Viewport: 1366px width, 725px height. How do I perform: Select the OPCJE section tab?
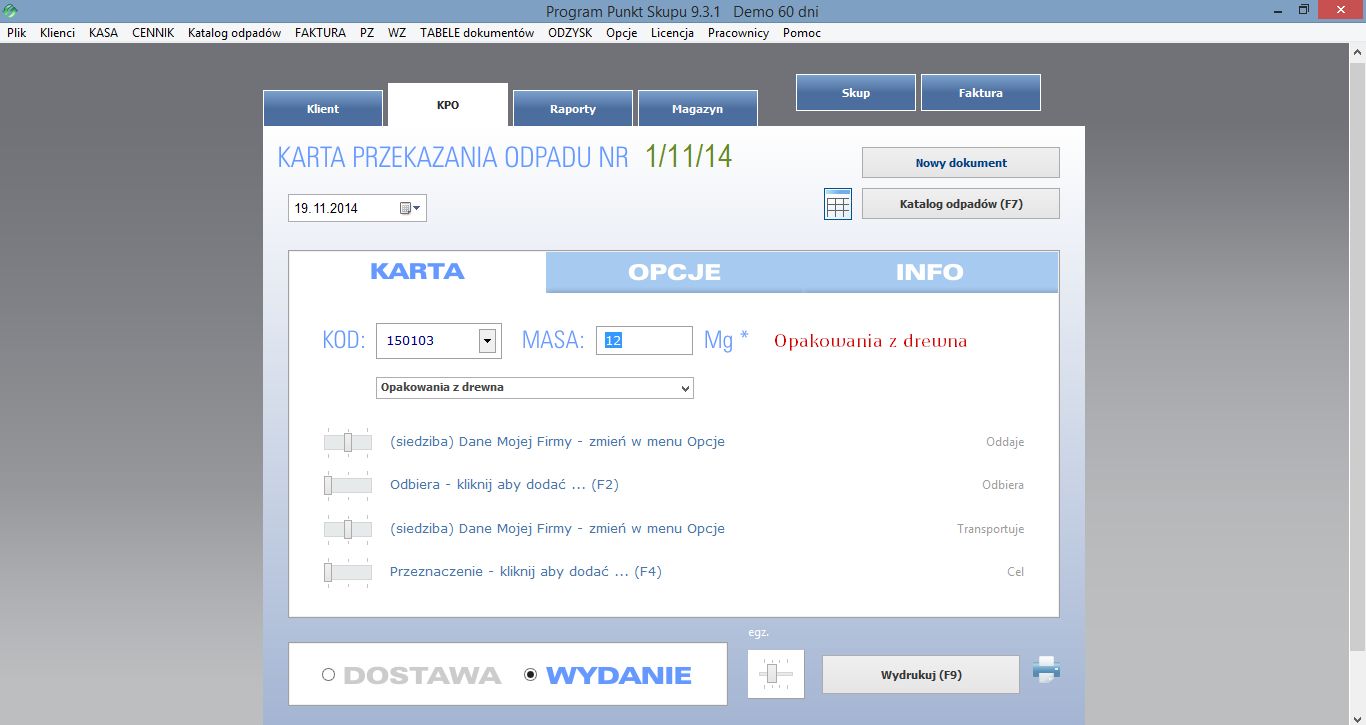(x=674, y=272)
